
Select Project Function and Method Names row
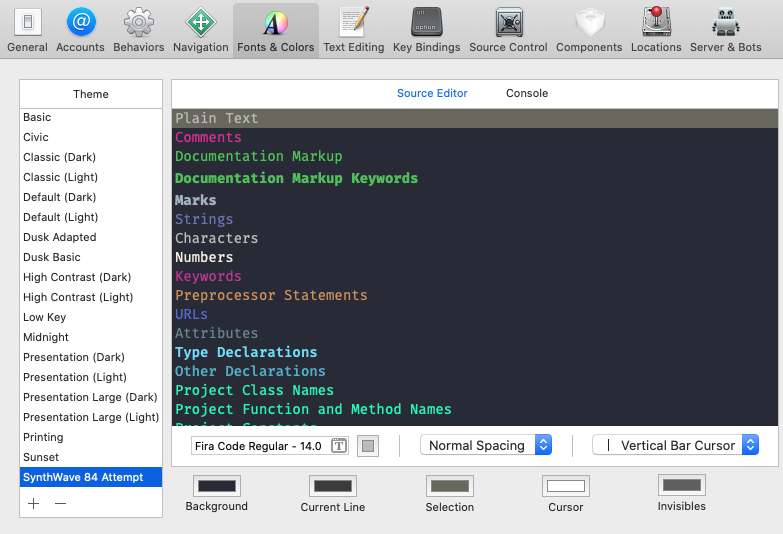[x=475, y=409]
